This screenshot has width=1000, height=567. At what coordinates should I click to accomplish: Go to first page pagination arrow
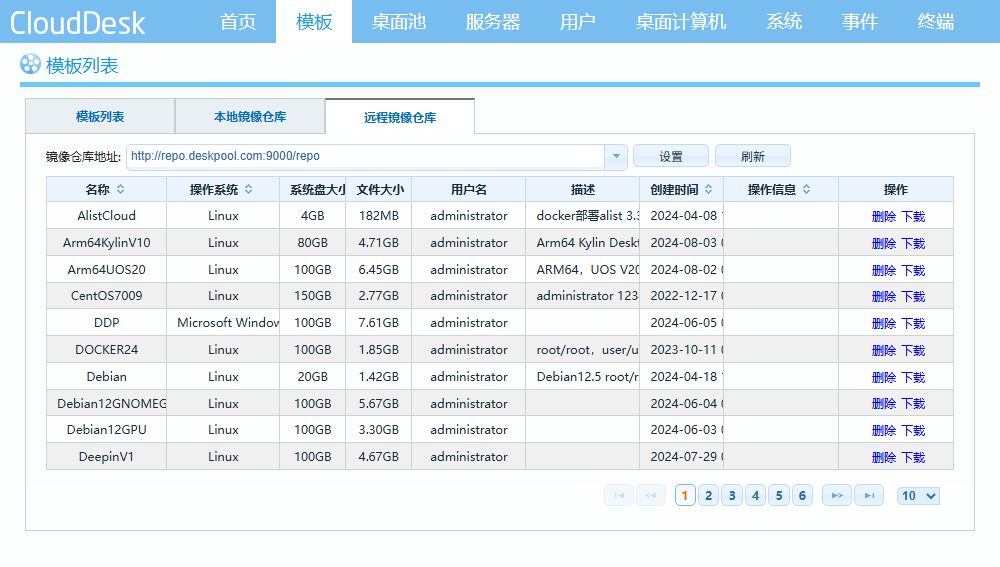(x=619, y=496)
